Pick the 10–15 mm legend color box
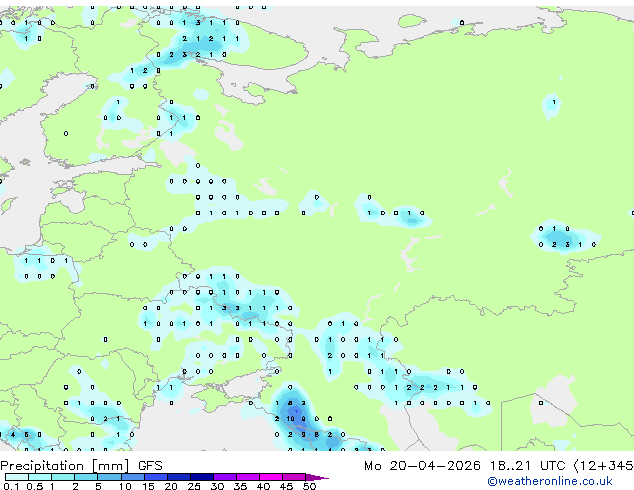 pos(132,477)
